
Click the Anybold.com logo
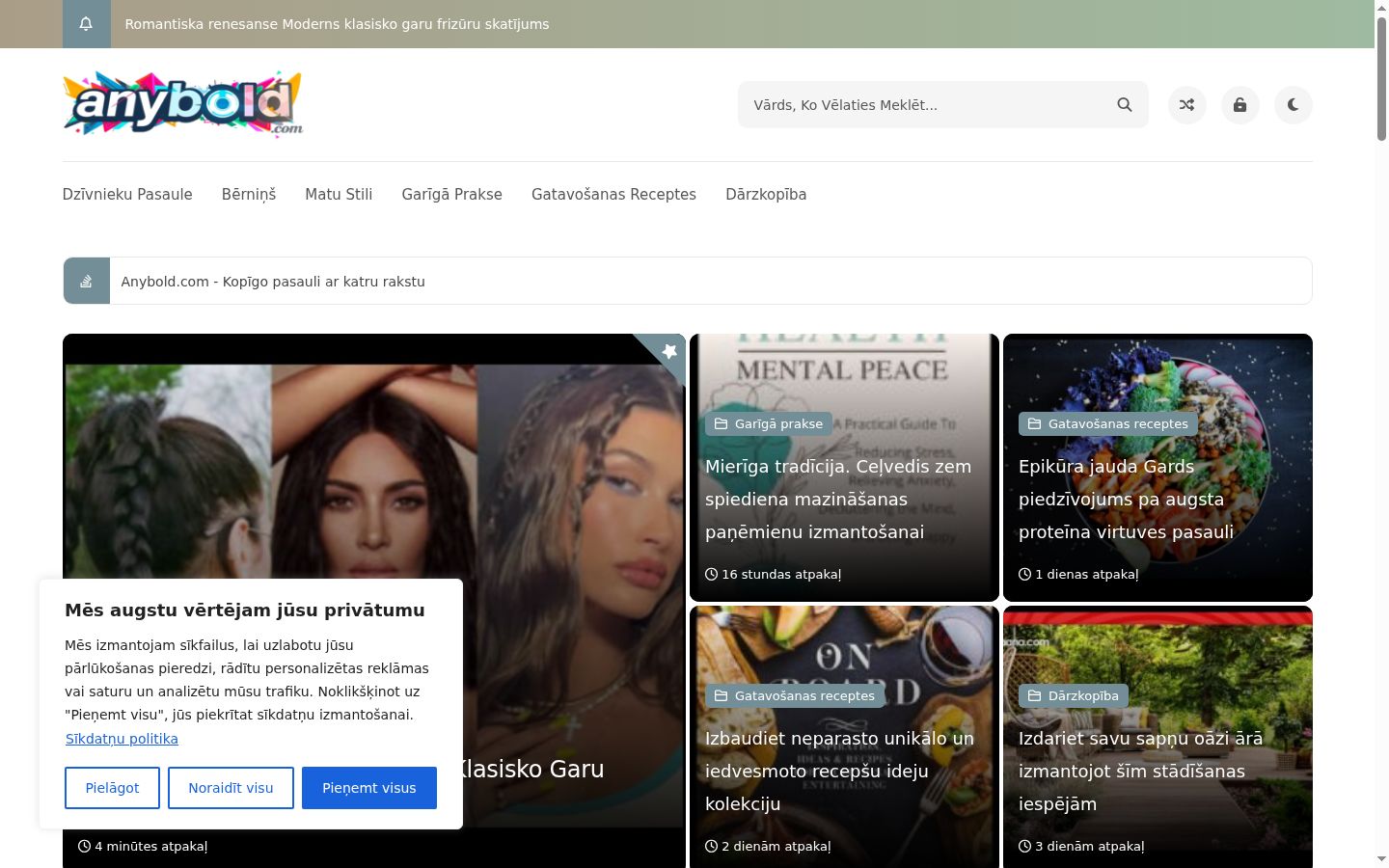tap(183, 103)
